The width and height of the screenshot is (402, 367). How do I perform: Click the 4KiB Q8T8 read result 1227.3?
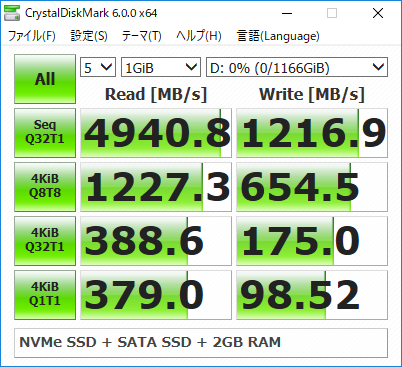pyautogui.click(x=156, y=187)
